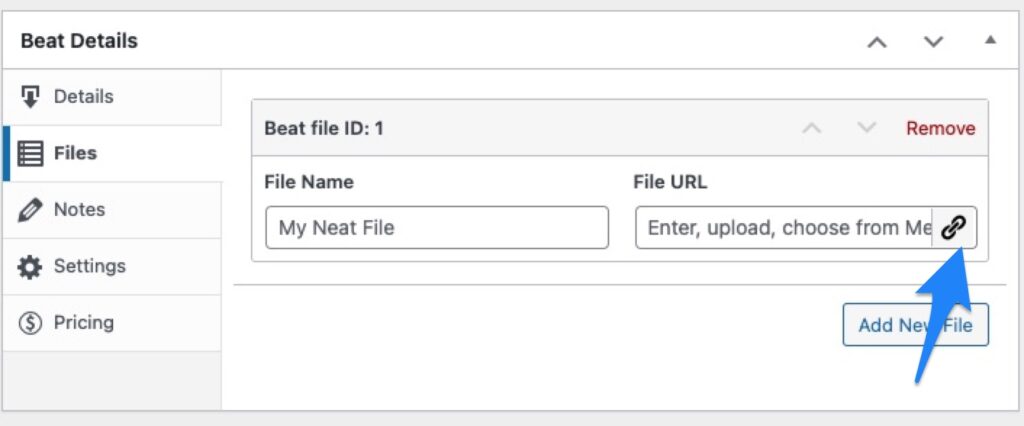Click the Settings gear icon
This screenshot has height=426, width=1024.
(30, 267)
